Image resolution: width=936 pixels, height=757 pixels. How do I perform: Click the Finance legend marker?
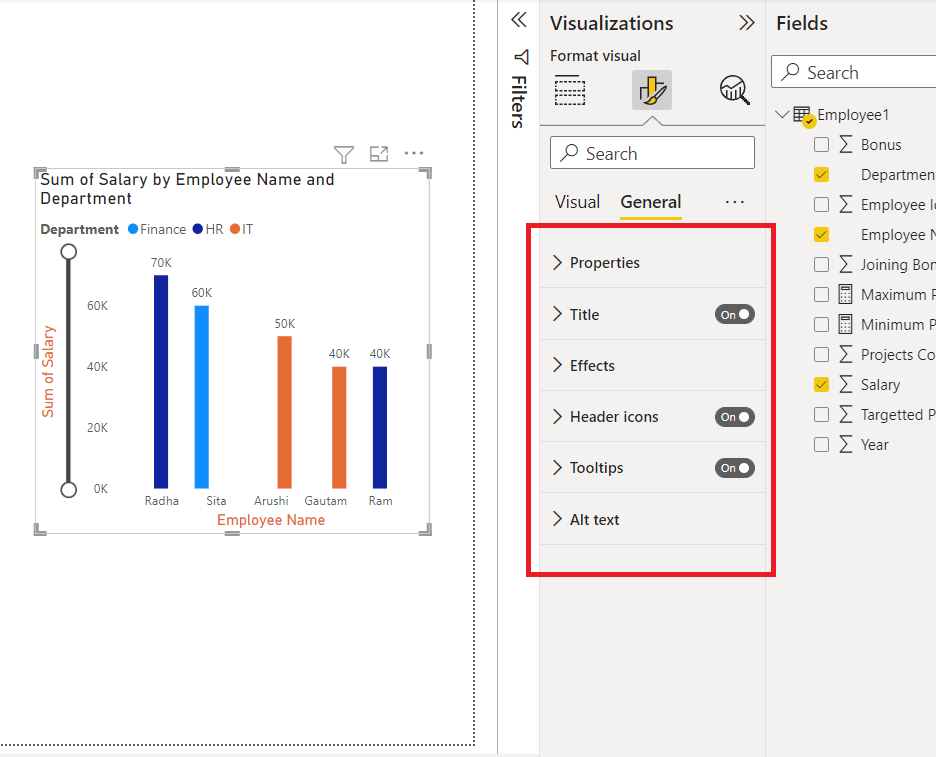coord(133,229)
